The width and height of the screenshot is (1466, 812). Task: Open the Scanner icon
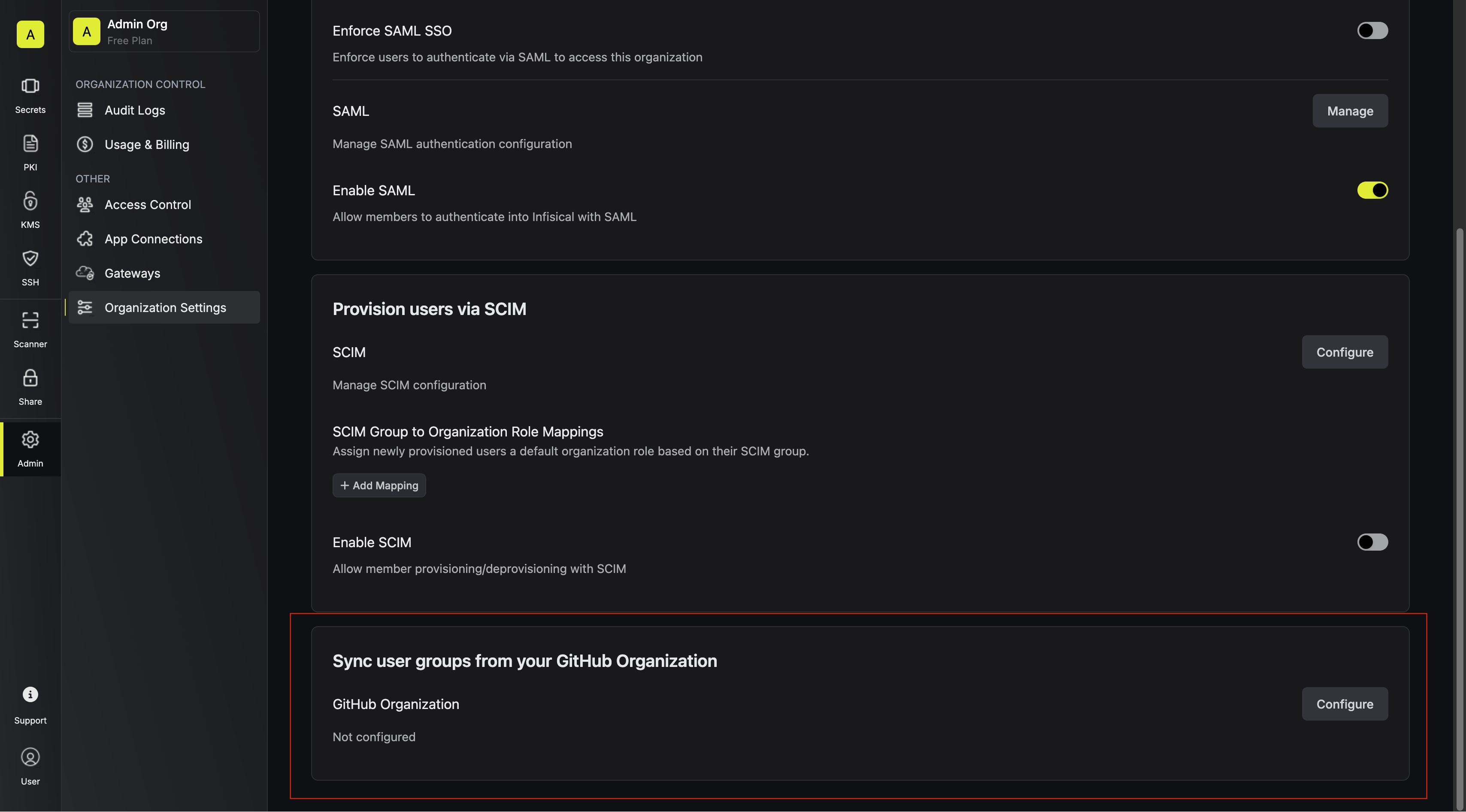(30, 320)
